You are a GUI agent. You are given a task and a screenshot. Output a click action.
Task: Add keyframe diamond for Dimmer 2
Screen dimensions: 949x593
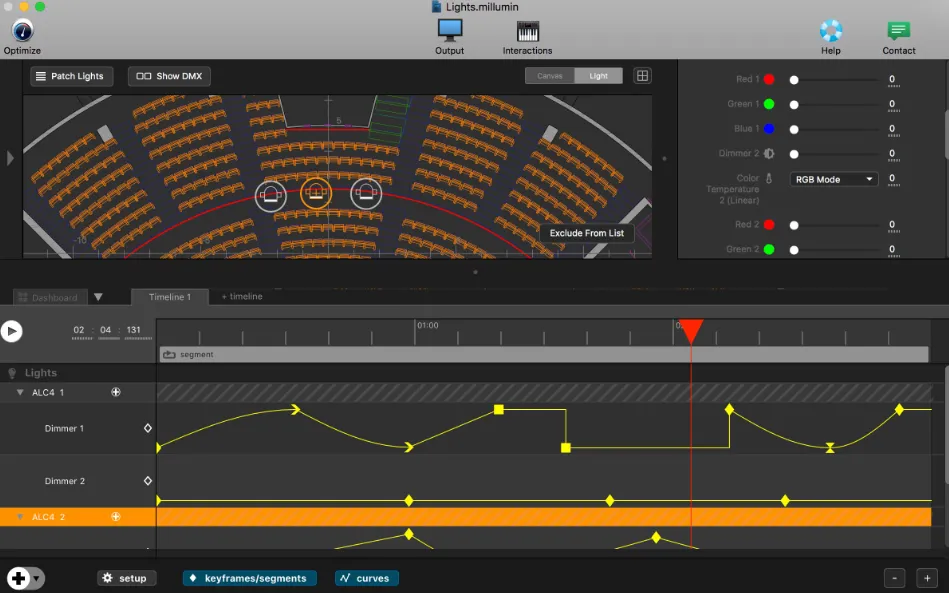coord(148,480)
